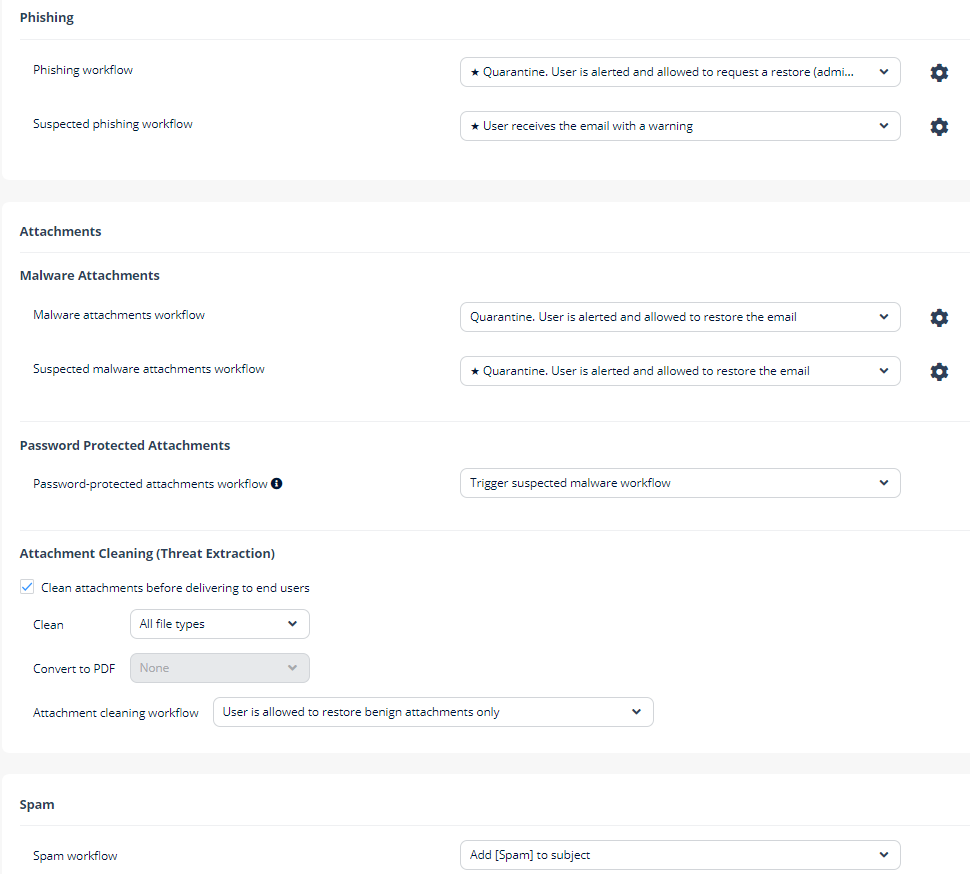This screenshot has width=970, height=874.
Task: Open Suspected phishing workflow gear settings
Action: click(938, 126)
